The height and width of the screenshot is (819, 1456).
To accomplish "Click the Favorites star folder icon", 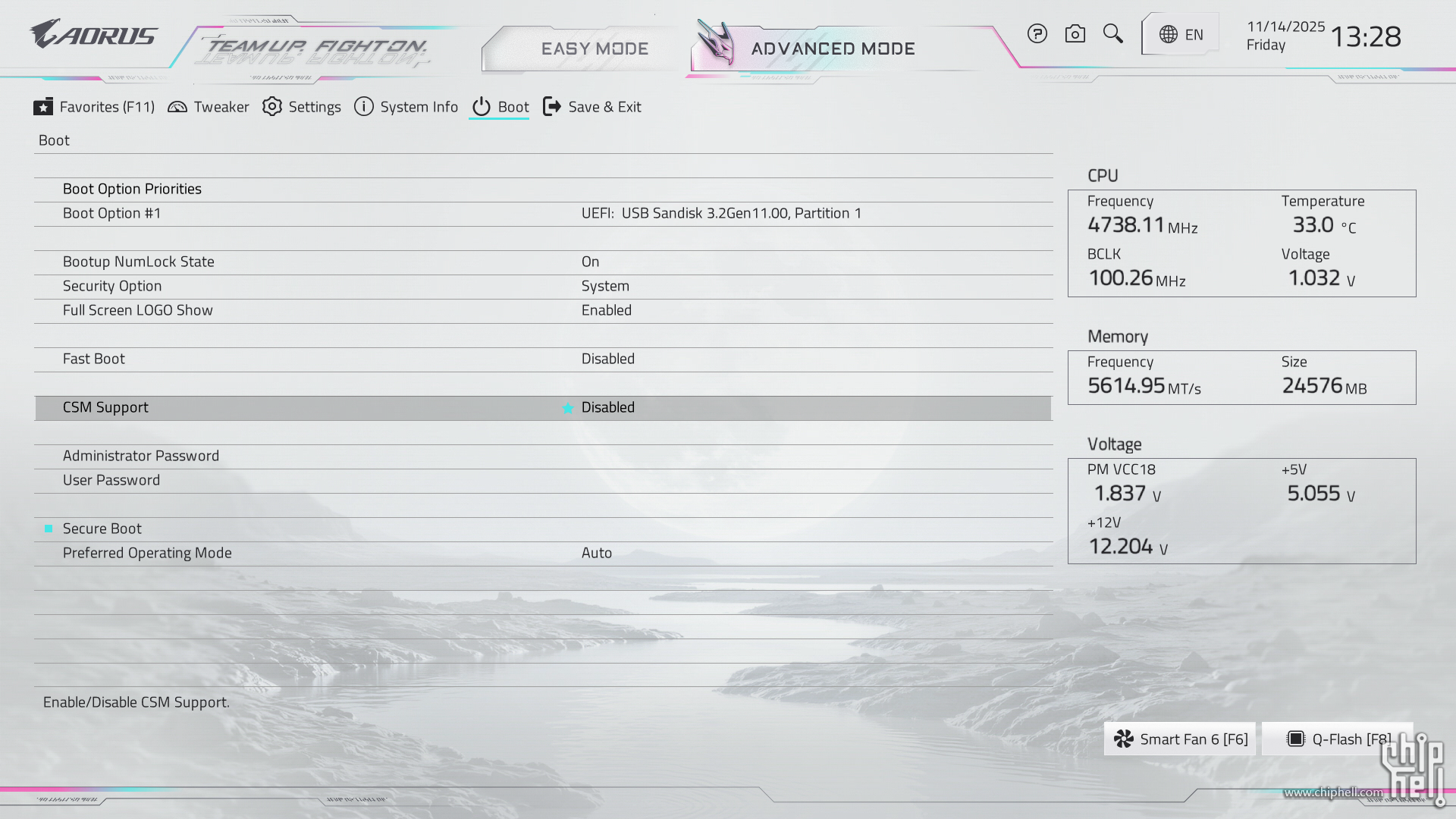I will (x=43, y=107).
